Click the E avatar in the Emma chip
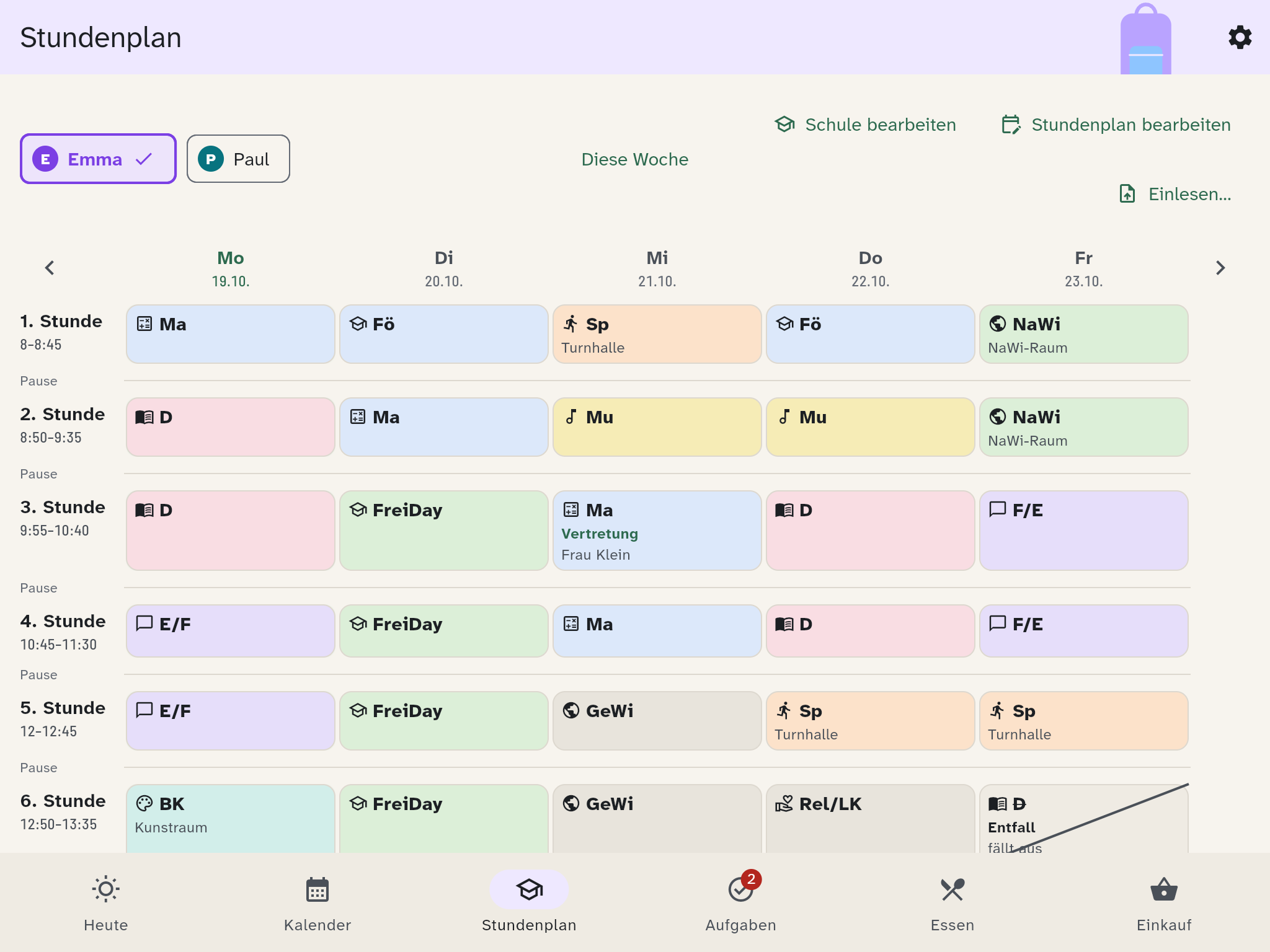Screen dimensions: 1270x952 click(x=45, y=159)
